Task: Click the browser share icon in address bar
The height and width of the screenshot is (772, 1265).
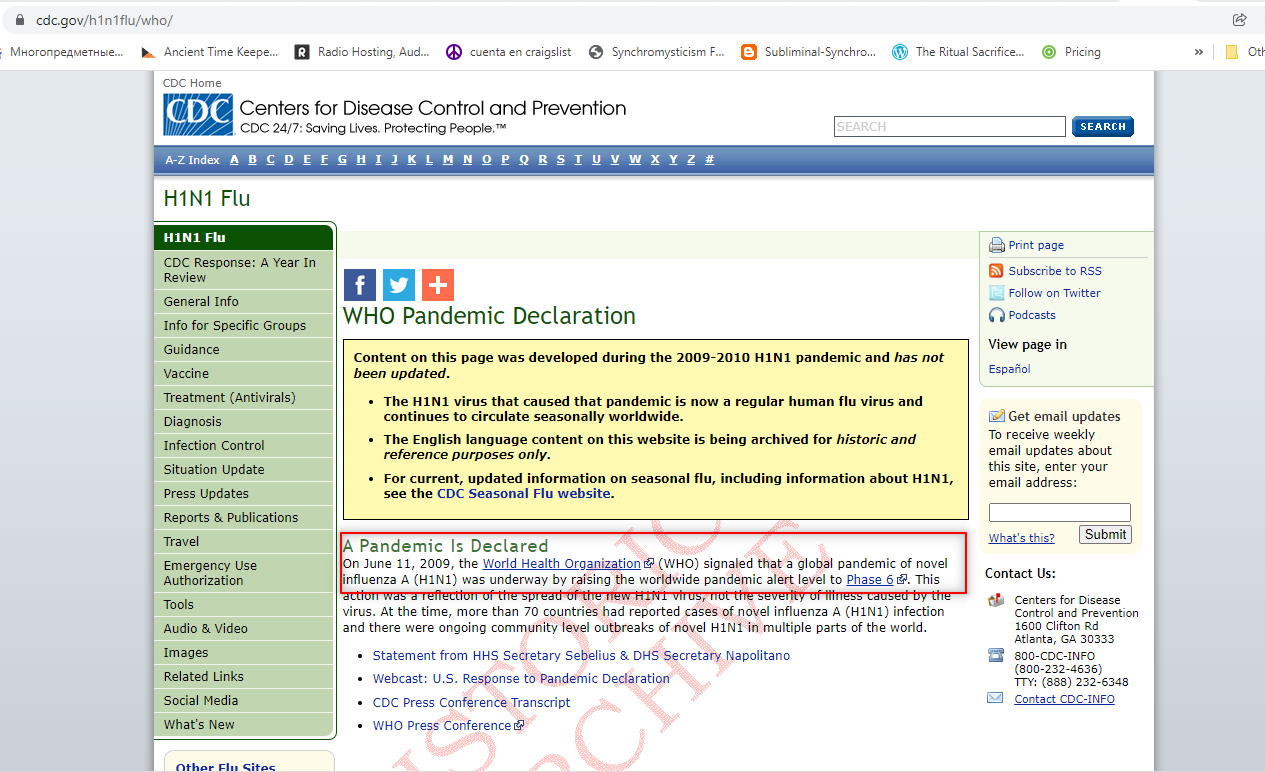Action: pyautogui.click(x=1240, y=19)
